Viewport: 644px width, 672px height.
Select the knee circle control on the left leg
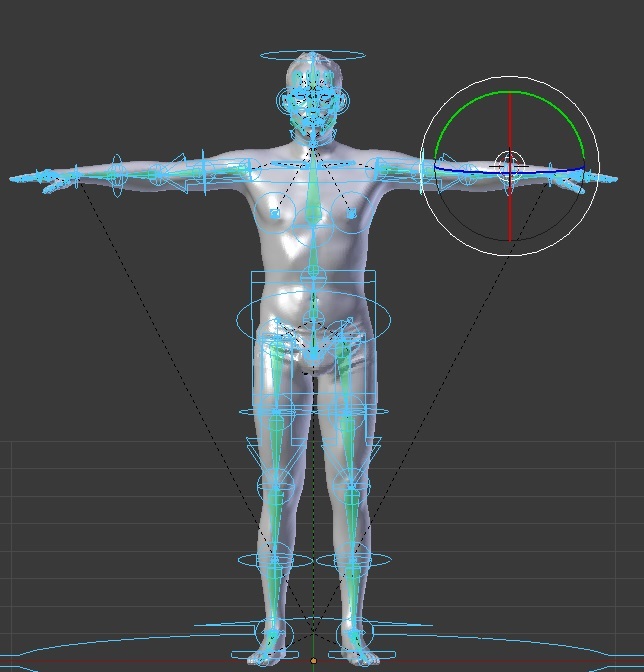click(x=274, y=487)
